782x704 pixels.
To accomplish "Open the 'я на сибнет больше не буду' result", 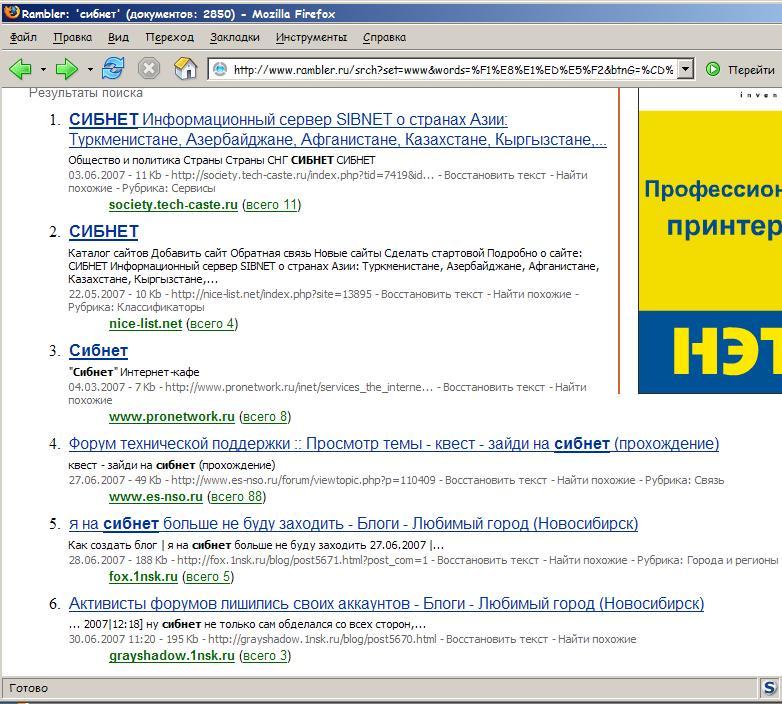I will (x=354, y=524).
